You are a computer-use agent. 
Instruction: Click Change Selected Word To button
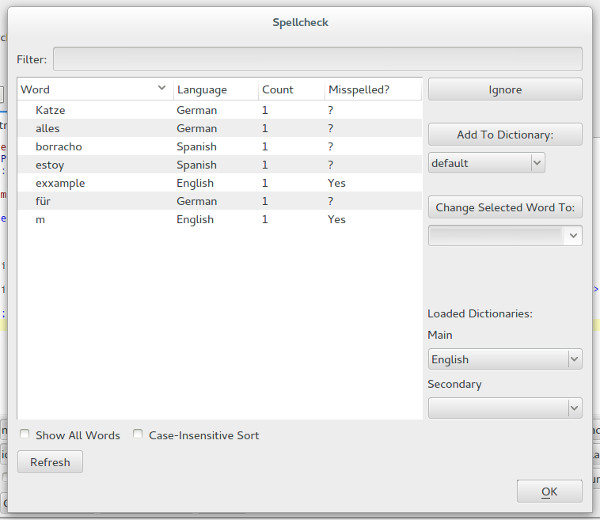point(505,207)
